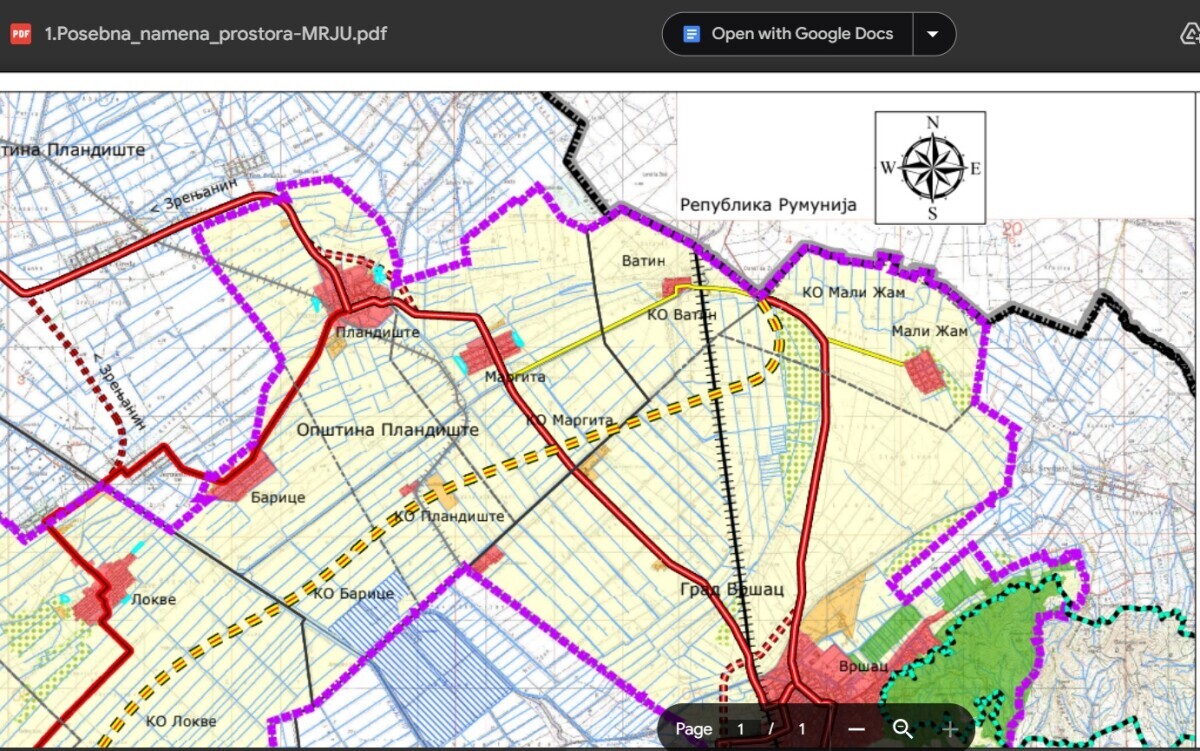Viewport: 1200px width, 751px height.
Task: Click the Локве settlement label
Action: (x=153, y=600)
